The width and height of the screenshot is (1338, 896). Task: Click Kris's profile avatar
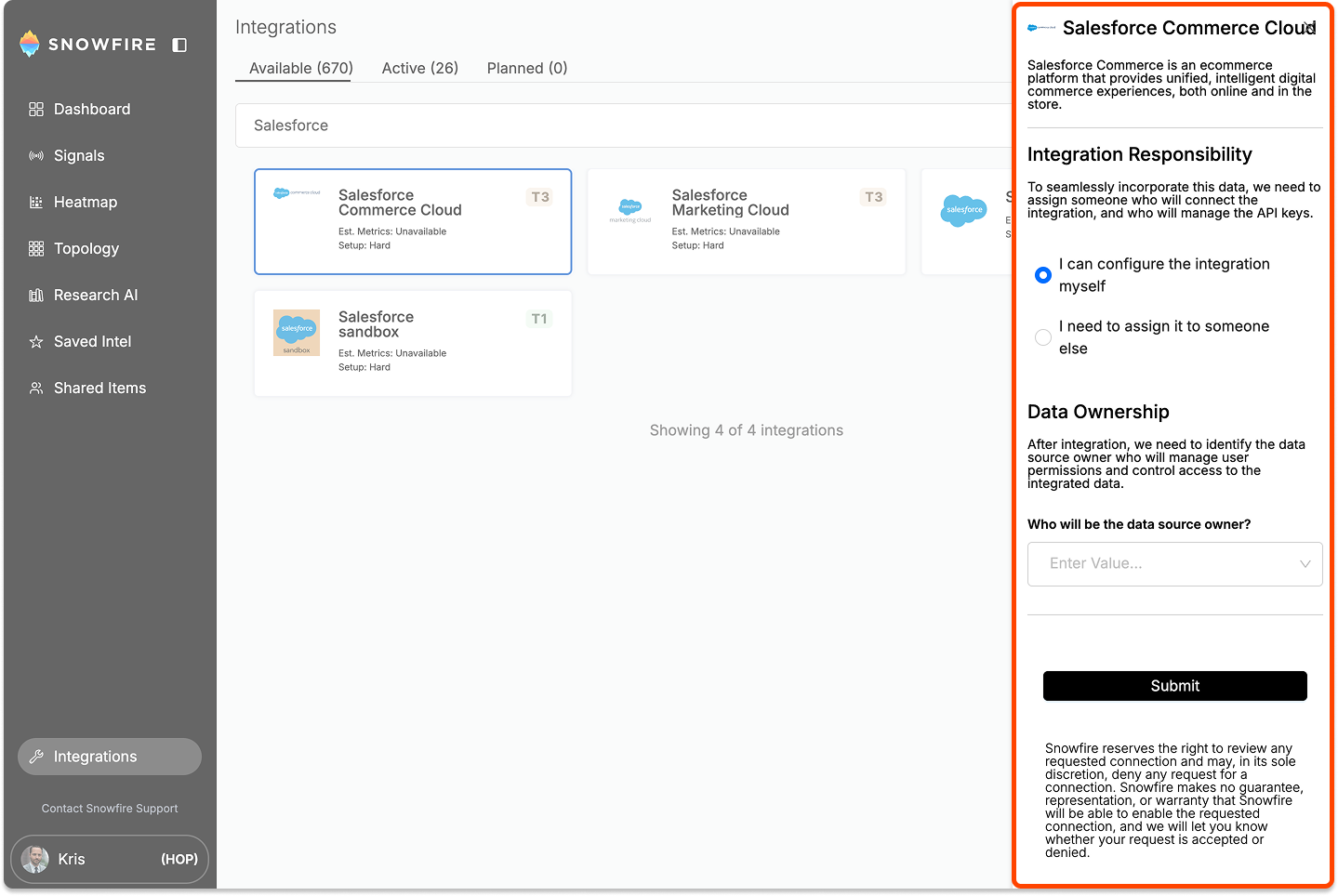tap(35, 860)
